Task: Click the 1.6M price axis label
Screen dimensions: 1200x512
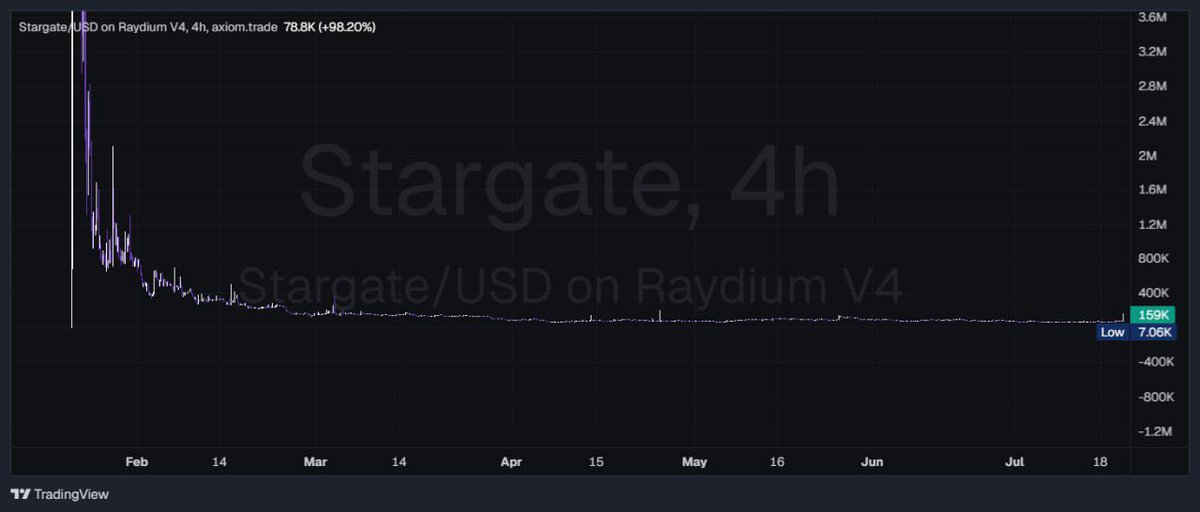Action: pyautogui.click(x=1153, y=190)
